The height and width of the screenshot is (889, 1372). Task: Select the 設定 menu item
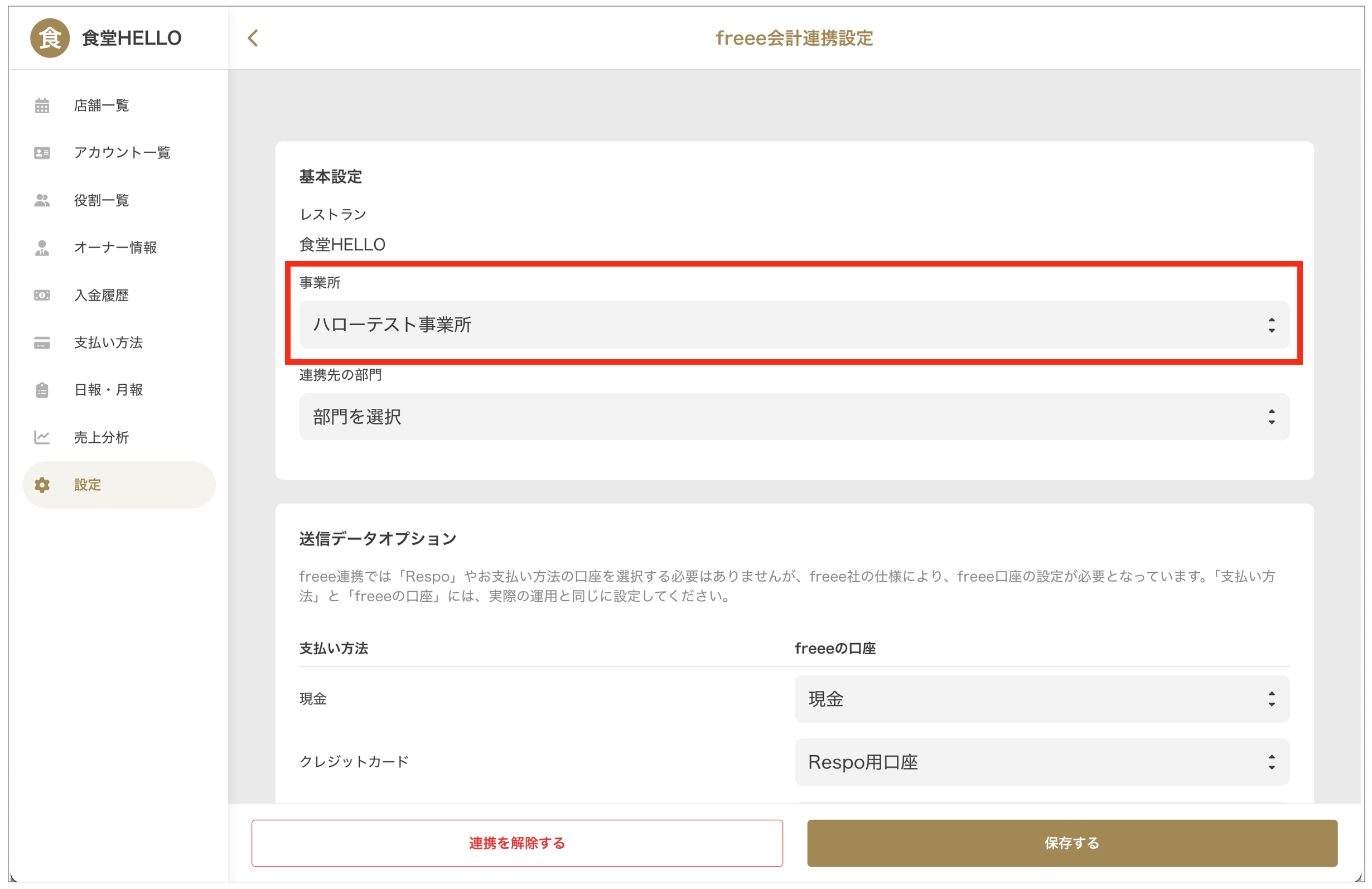point(119,485)
